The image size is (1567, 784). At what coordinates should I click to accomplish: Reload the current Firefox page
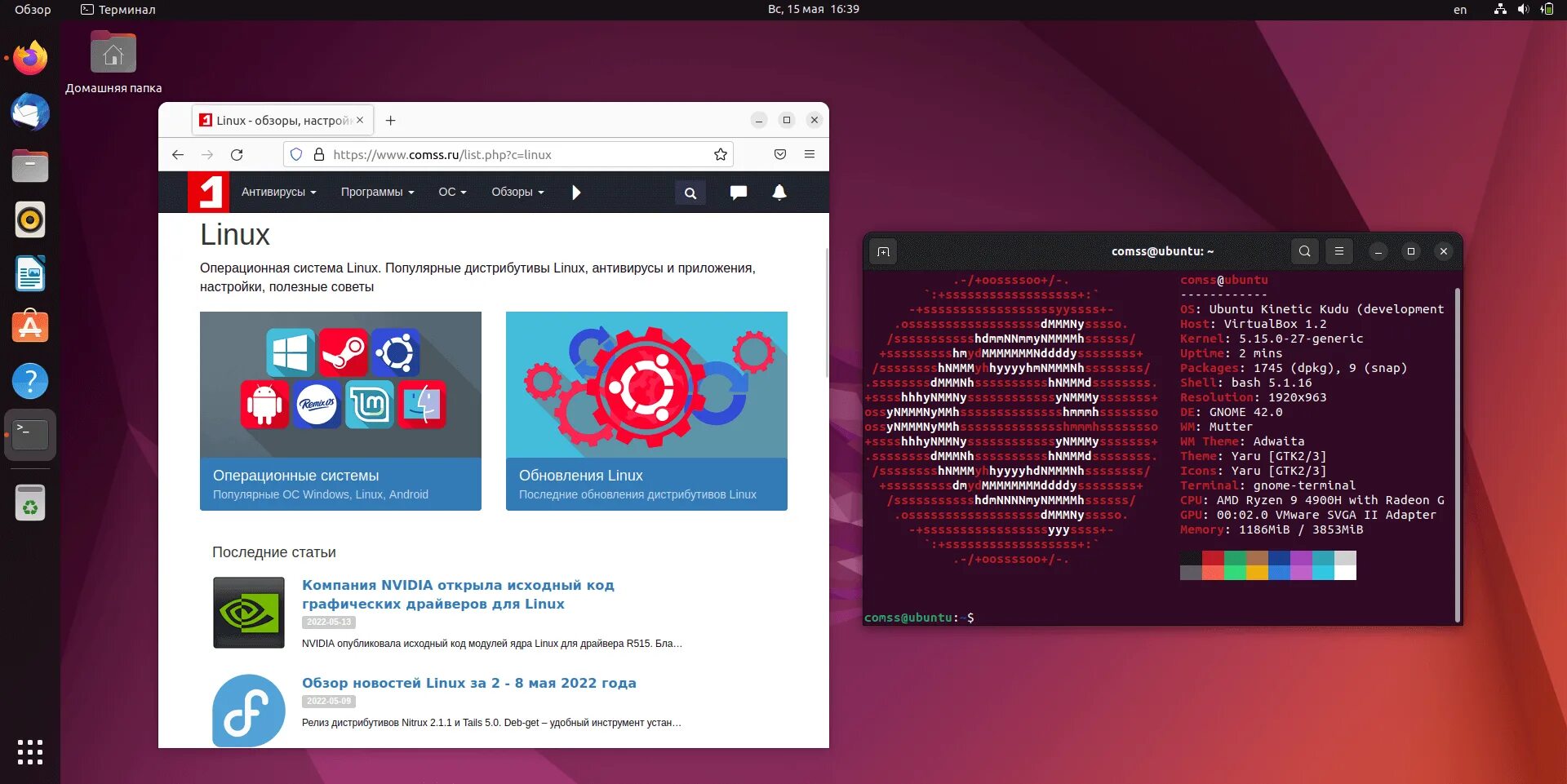click(237, 154)
